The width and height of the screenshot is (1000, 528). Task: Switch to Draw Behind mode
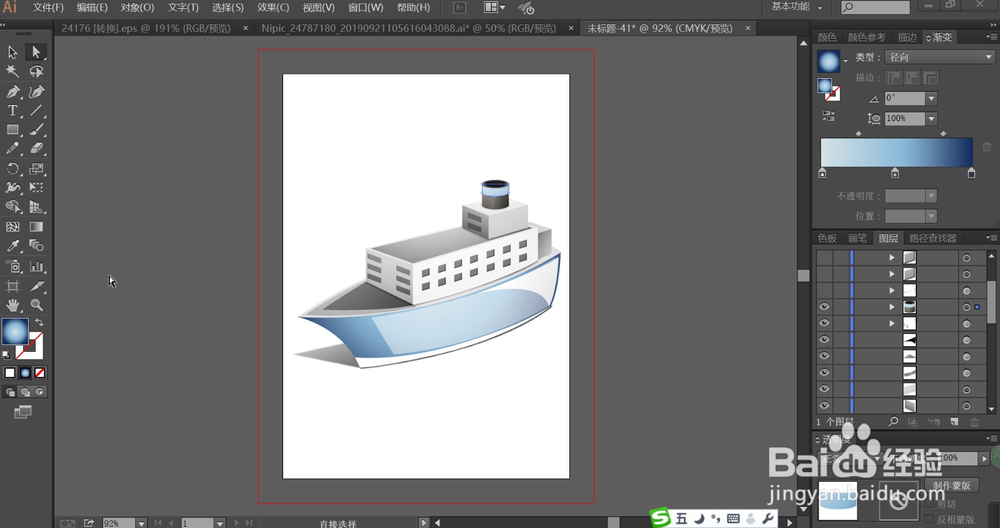pyautogui.click(x=25, y=392)
